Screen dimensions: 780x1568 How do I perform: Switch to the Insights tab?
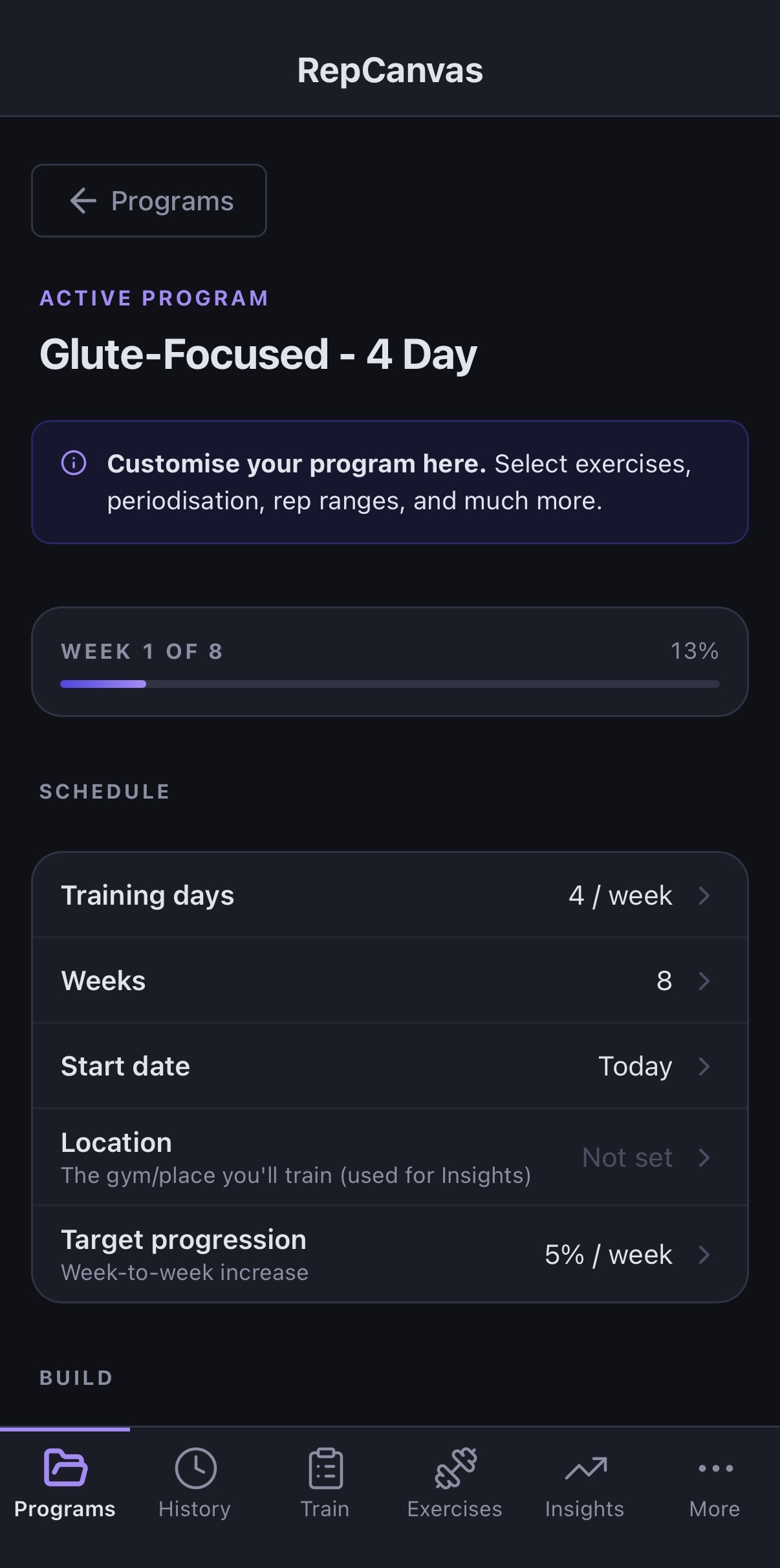[584, 1485]
